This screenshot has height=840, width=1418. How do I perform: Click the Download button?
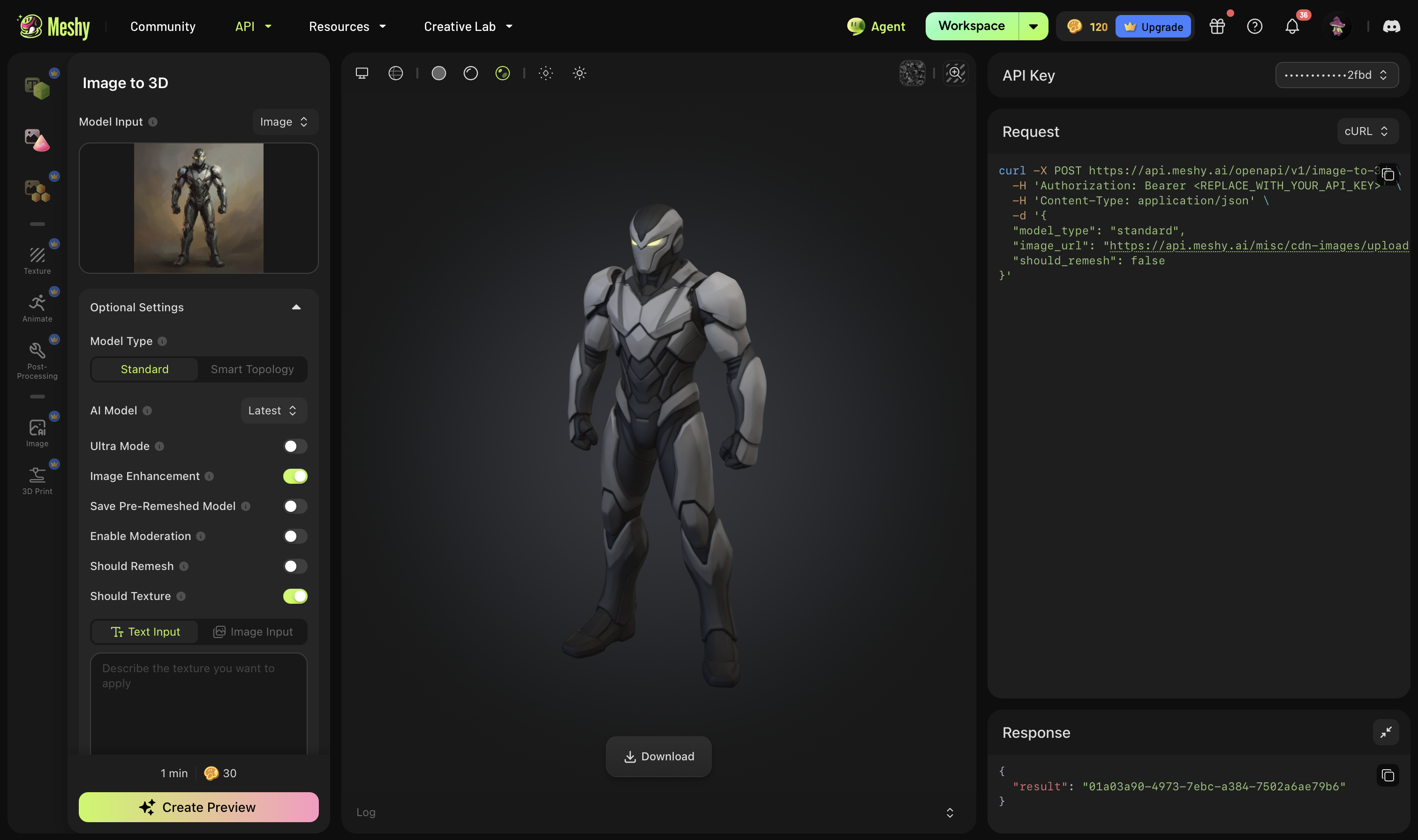pos(658,756)
